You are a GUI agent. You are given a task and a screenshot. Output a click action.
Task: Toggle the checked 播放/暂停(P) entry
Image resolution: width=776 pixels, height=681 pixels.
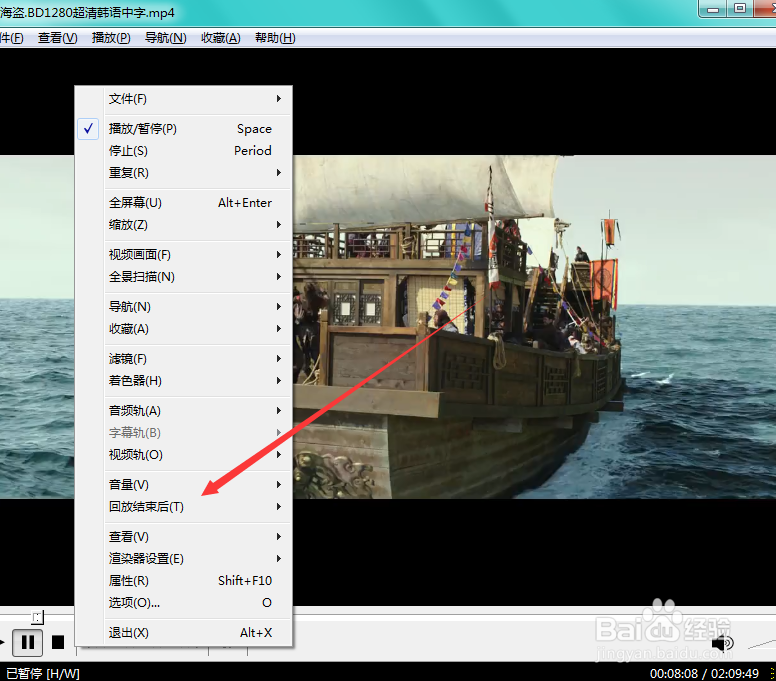(x=184, y=129)
